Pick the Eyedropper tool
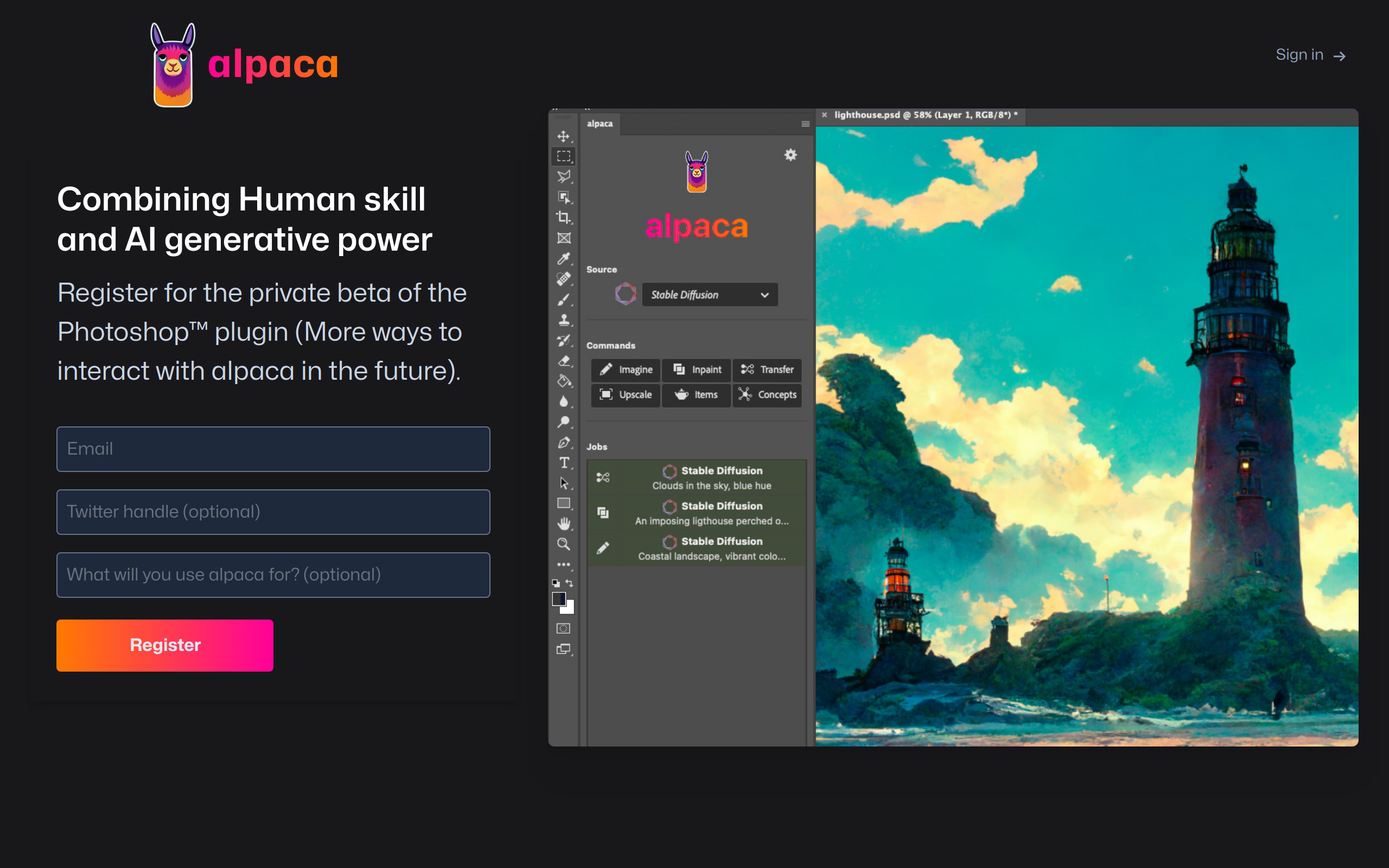The height and width of the screenshot is (868, 1389). (x=564, y=258)
